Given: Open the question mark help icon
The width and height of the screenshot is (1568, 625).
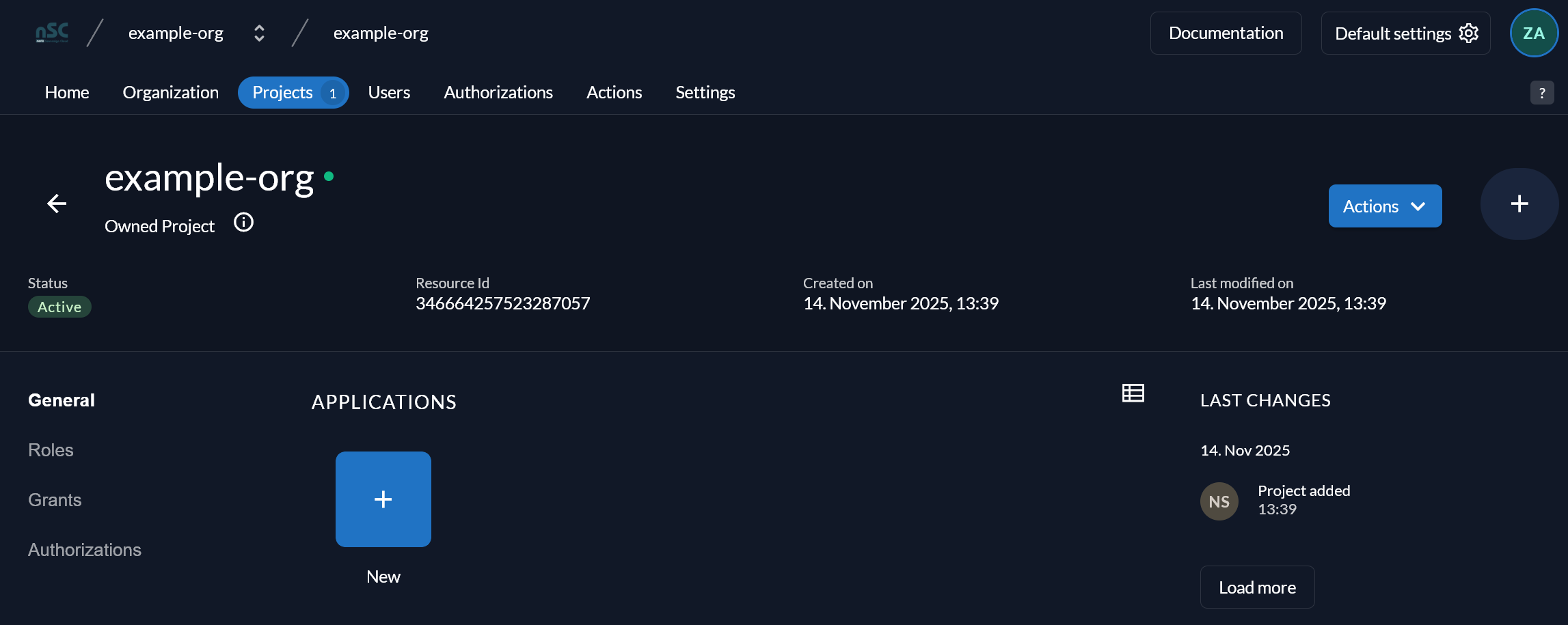Looking at the screenshot, I should [1542, 93].
